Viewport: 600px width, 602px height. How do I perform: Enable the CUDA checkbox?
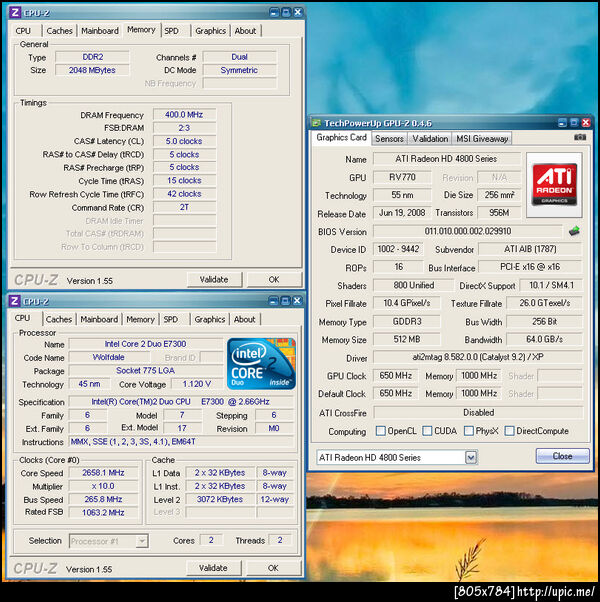(427, 431)
